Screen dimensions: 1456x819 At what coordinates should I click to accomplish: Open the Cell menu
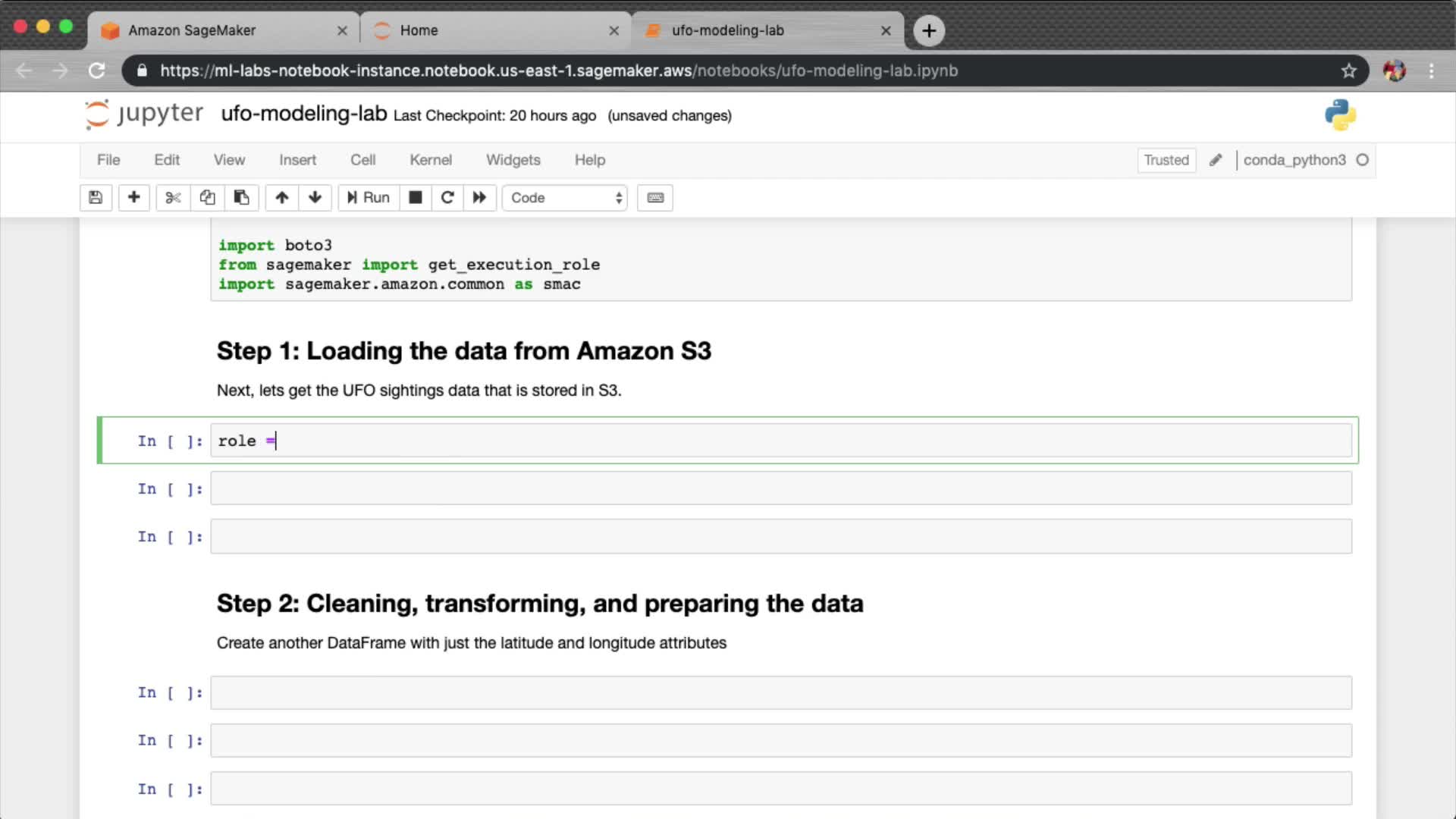click(362, 160)
